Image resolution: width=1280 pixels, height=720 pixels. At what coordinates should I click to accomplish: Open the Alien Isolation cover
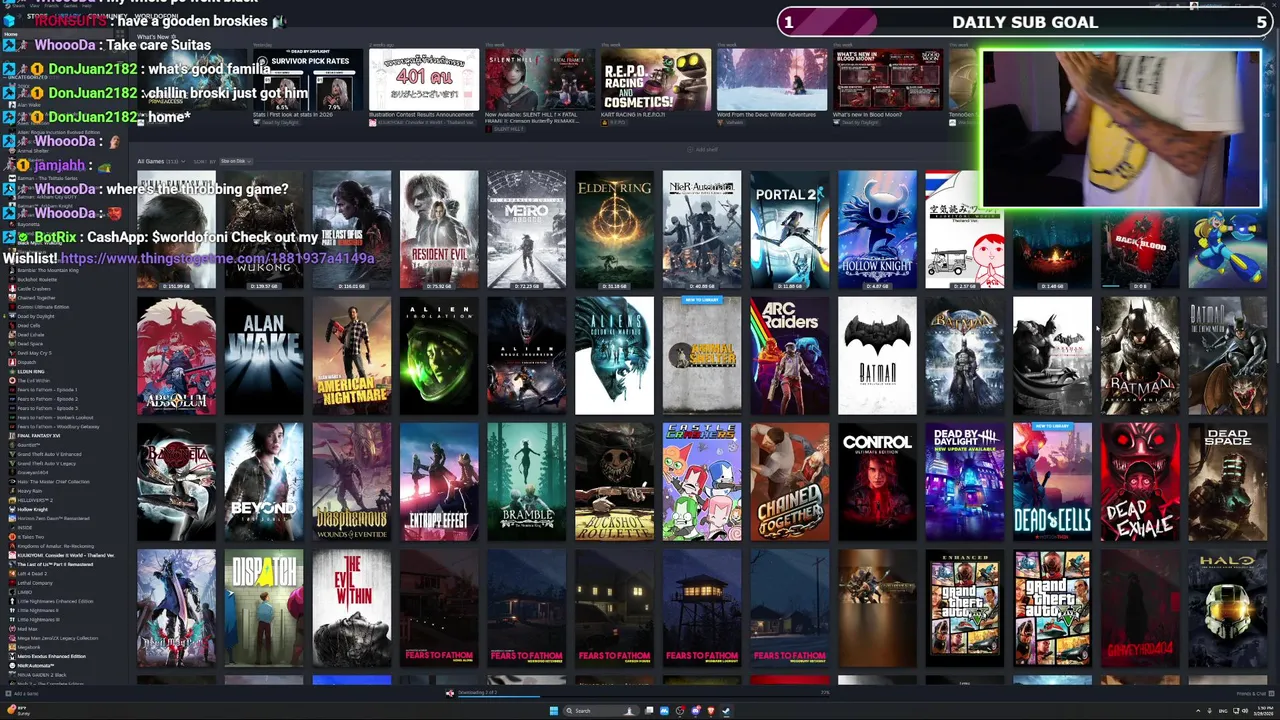pyautogui.click(x=439, y=356)
